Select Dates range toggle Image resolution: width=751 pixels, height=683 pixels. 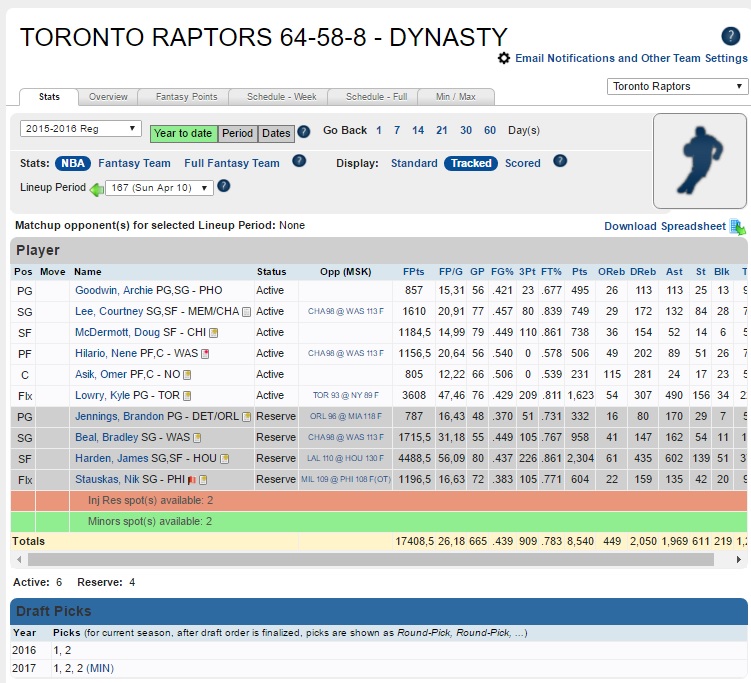tap(276, 133)
